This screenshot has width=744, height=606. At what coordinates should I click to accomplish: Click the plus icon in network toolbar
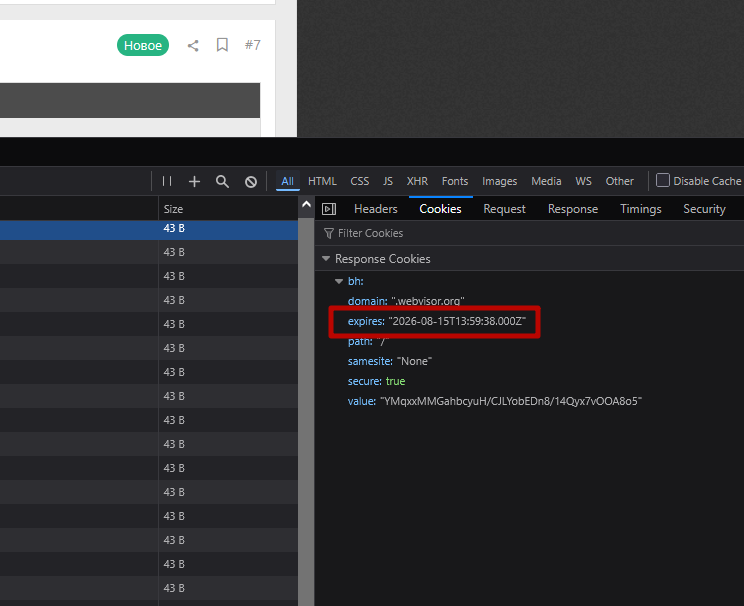pos(194,181)
